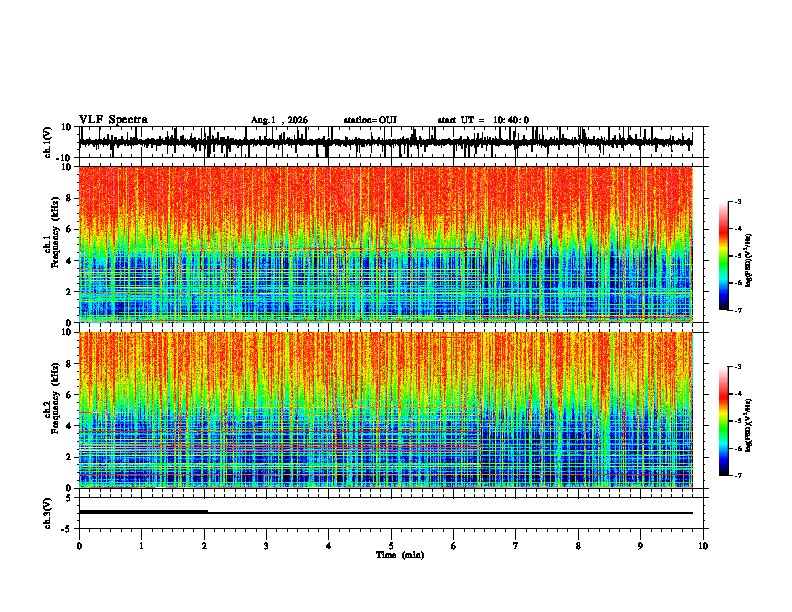Click time axis tick label '8'
The height and width of the screenshot is (612, 792).
coord(578,546)
